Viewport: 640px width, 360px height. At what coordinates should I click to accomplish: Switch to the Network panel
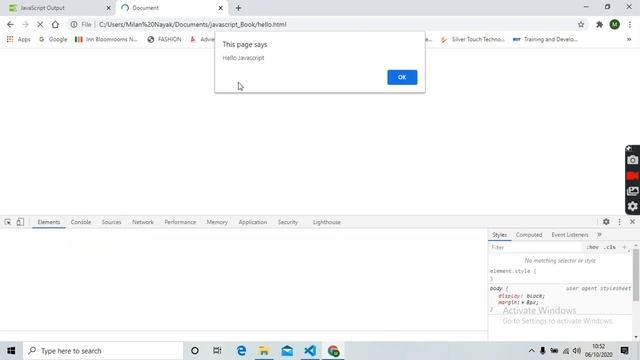click(143, 222)
